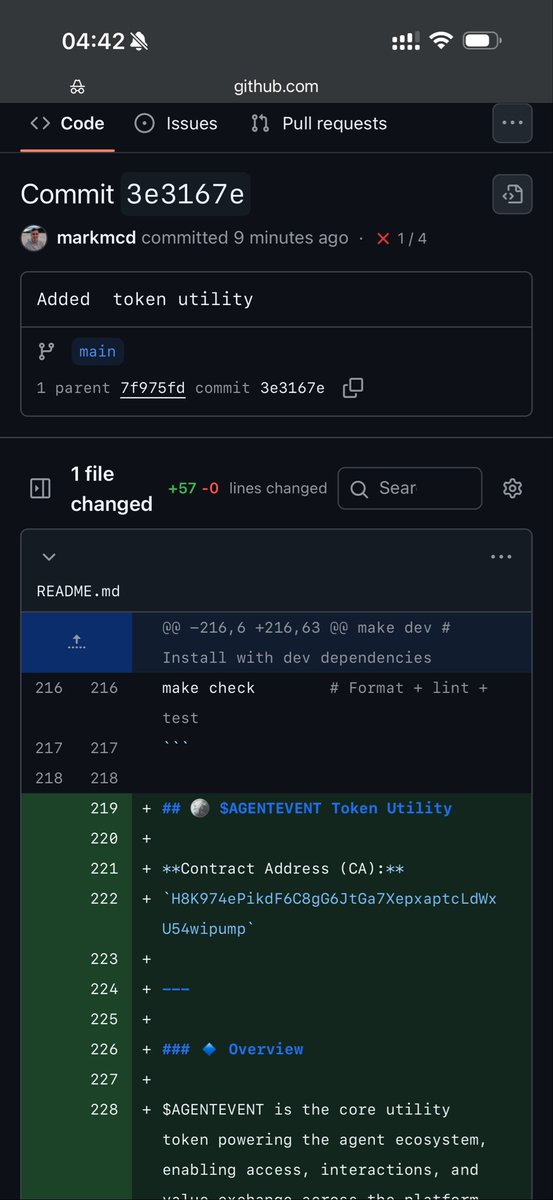The image size is (553, 1200).
Task: Click the +57 additions count
Action: 182,488
